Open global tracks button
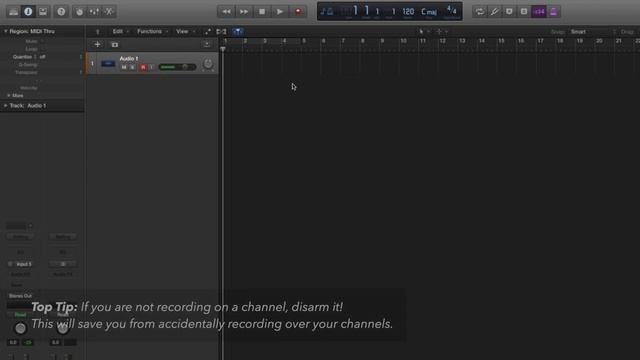This screenshot has width=640, height=360. point(207,44)
